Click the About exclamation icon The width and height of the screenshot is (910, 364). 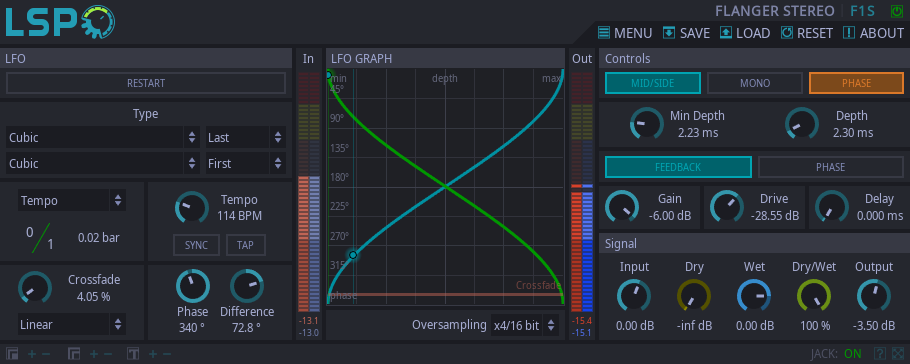(x=849, y=33)
